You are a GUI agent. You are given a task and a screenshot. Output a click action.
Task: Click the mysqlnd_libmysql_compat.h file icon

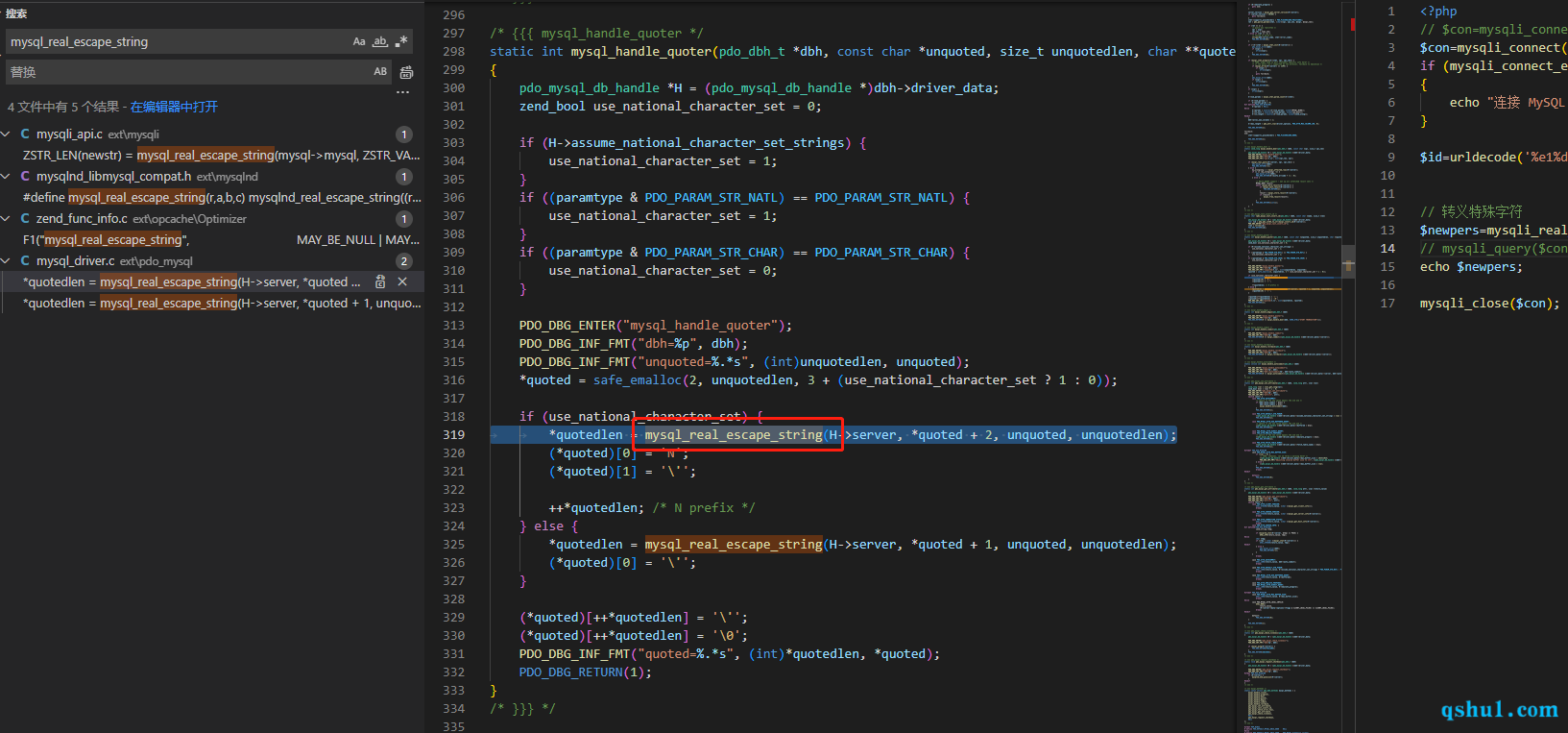click(x=25, y=177)
